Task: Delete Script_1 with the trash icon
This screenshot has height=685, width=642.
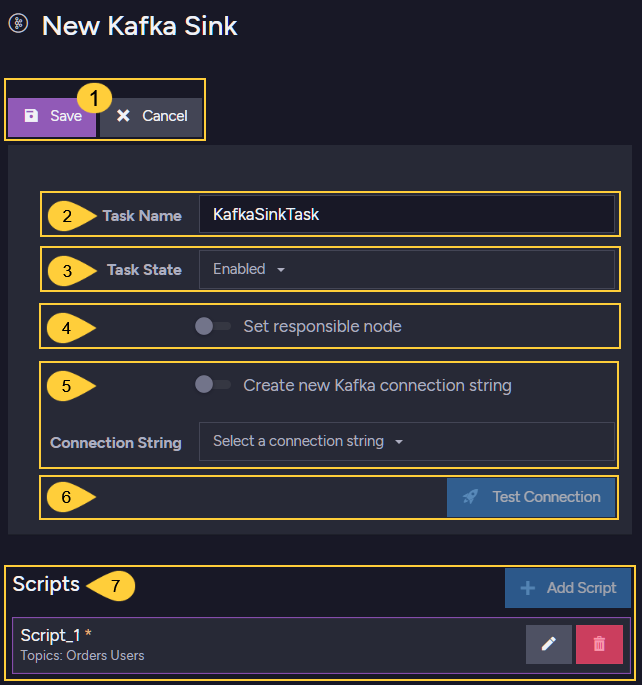Action: point(599,644)
